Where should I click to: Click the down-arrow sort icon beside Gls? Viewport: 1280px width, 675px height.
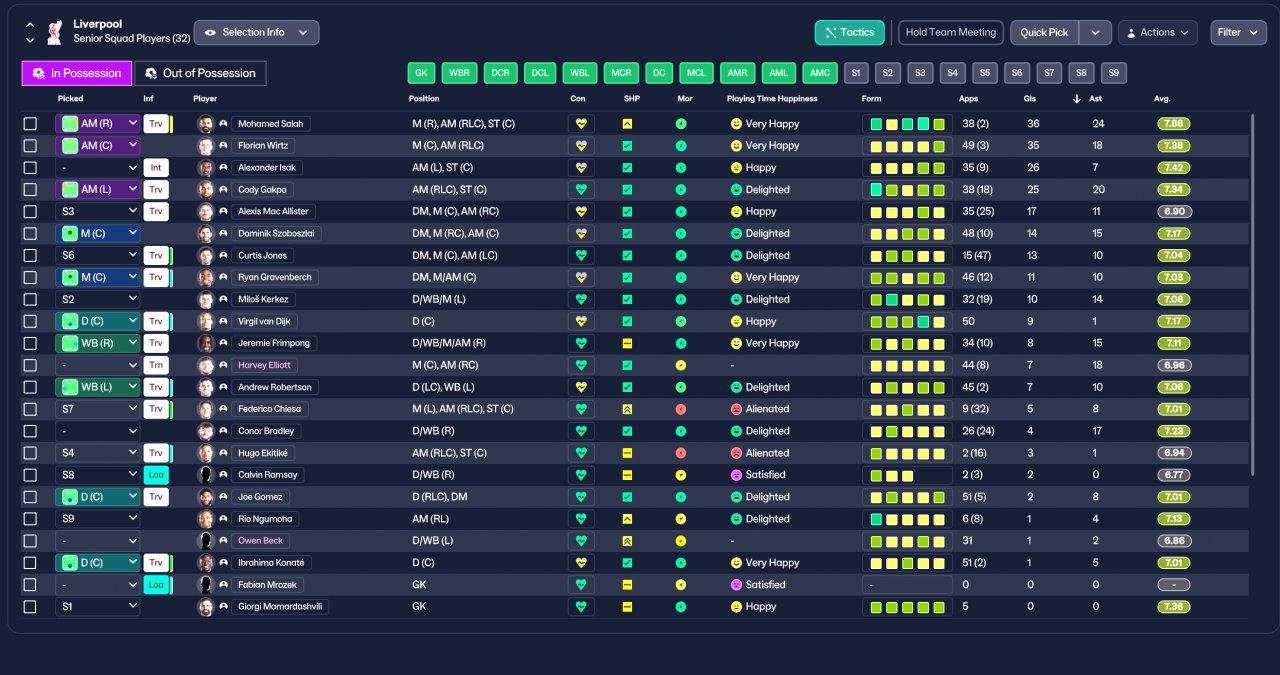1077,99
